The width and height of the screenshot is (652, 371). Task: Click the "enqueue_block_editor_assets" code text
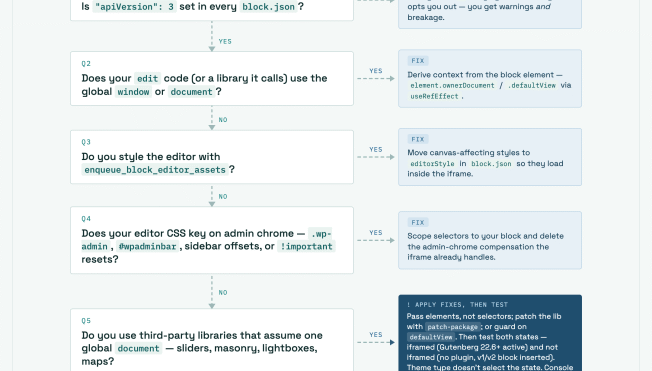pyautogui.click(x=155, y=170)
